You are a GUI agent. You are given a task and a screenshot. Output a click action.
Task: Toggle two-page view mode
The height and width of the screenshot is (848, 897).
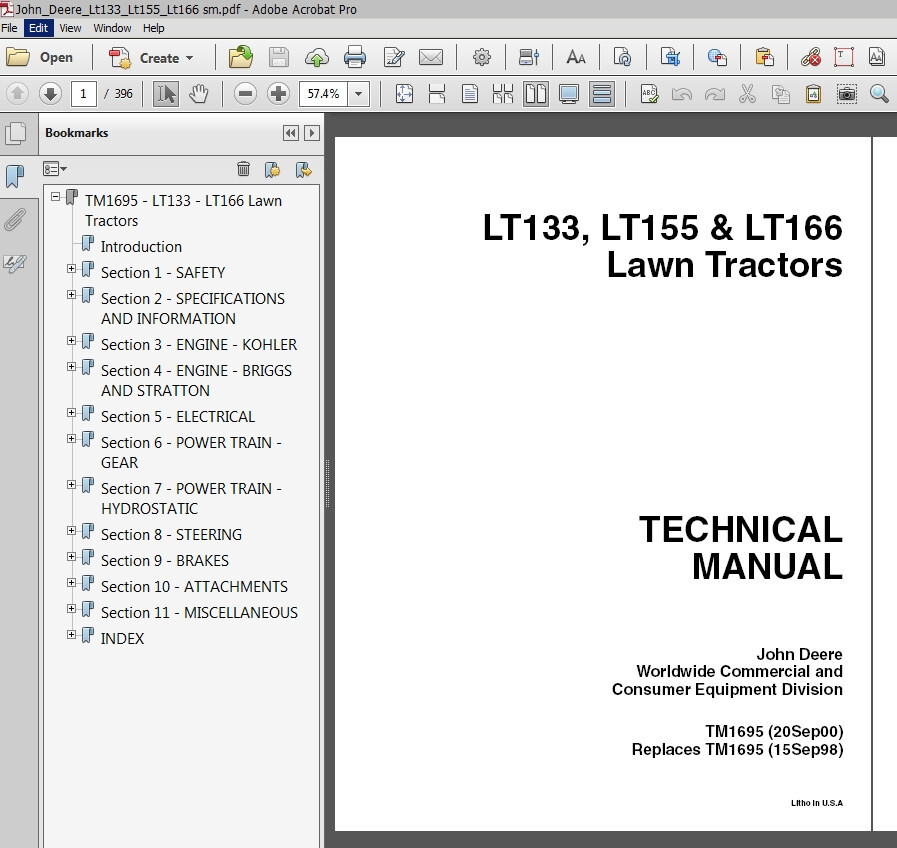[536, 94]
